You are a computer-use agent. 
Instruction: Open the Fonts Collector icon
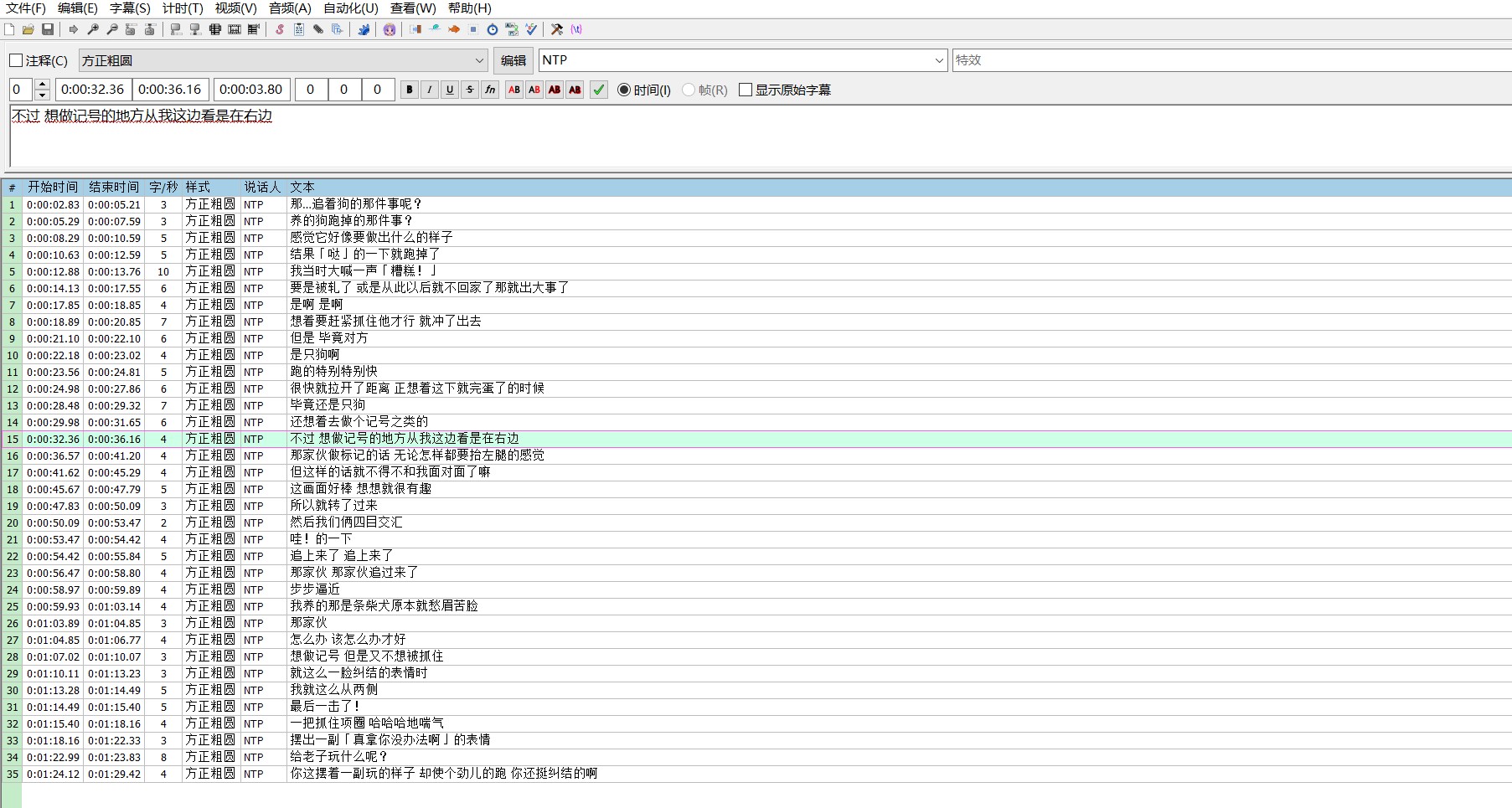337,29
